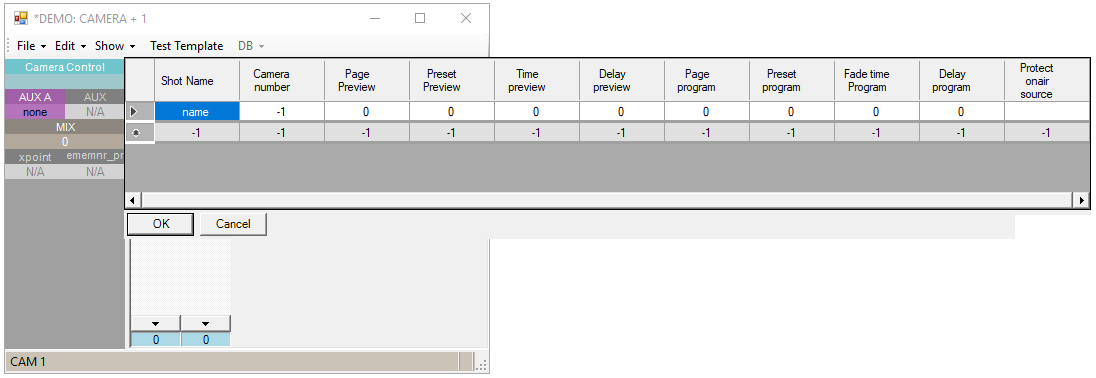This screenshot has height=378, width=1096.
Task: Click Test Template in menu bar
Action: 187,46
